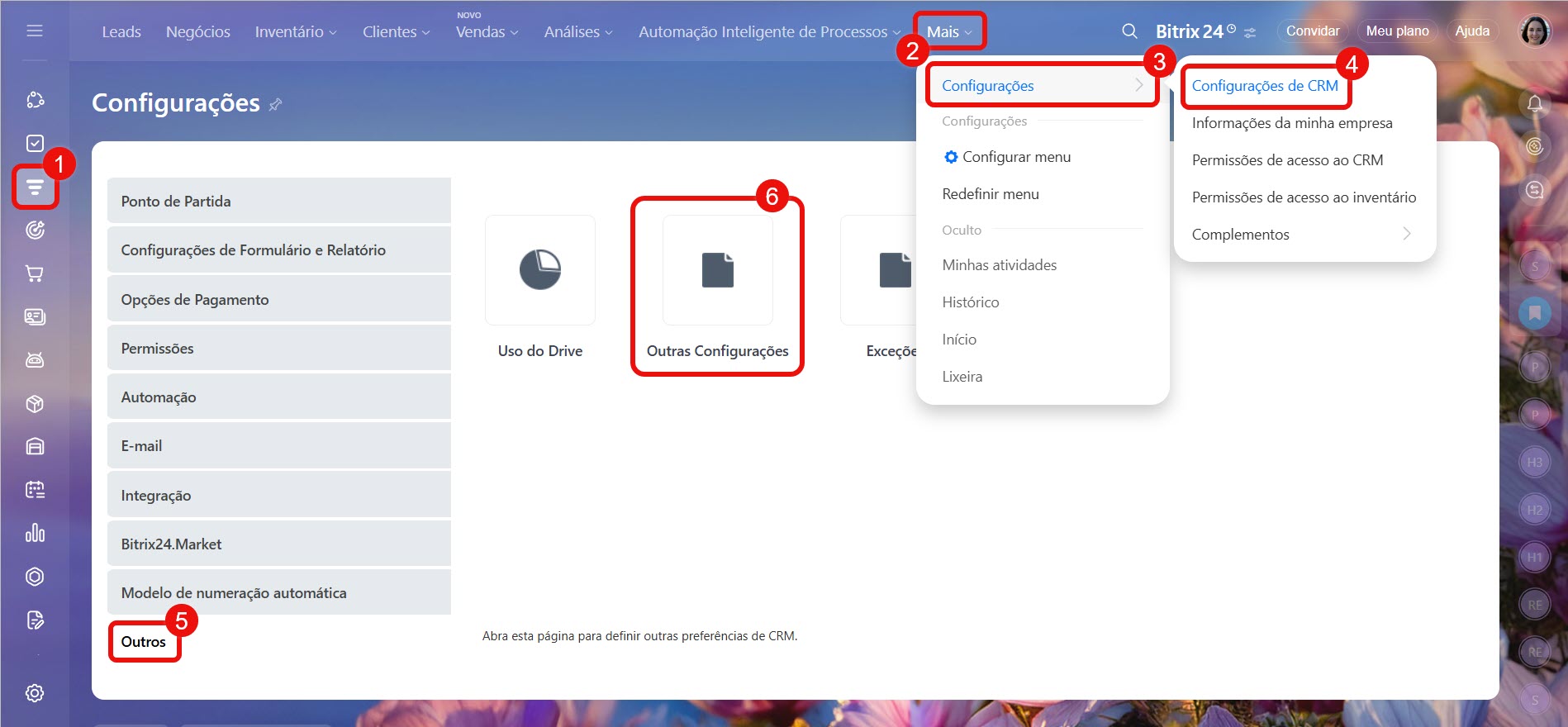Click the settings gear in left sidebar
Image resolution: width=1568 pixels, height=727 pixels.
[35, 693]
